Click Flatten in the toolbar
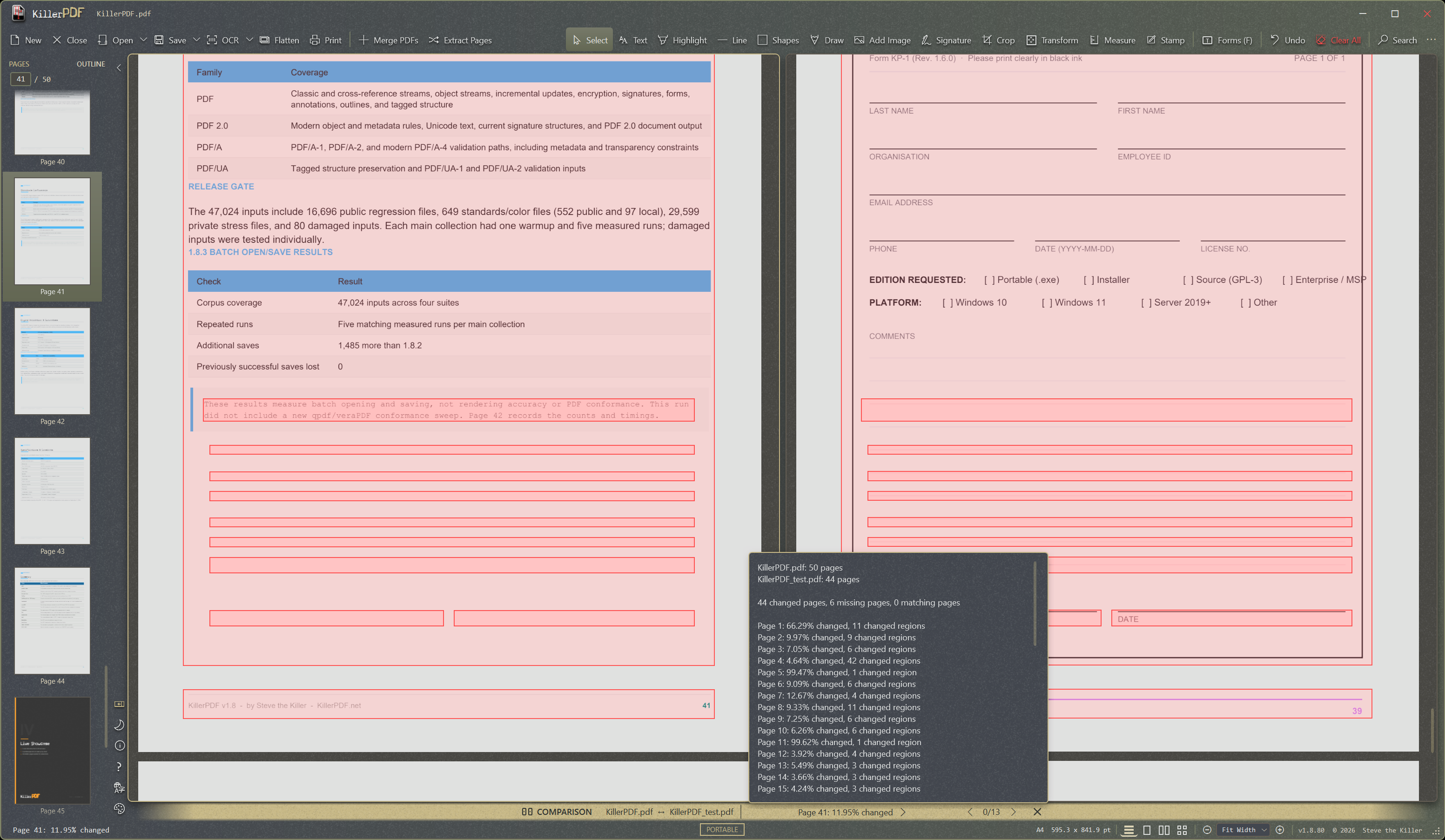The width and height of the screenshot is (1445, 840). click(279, 40)
